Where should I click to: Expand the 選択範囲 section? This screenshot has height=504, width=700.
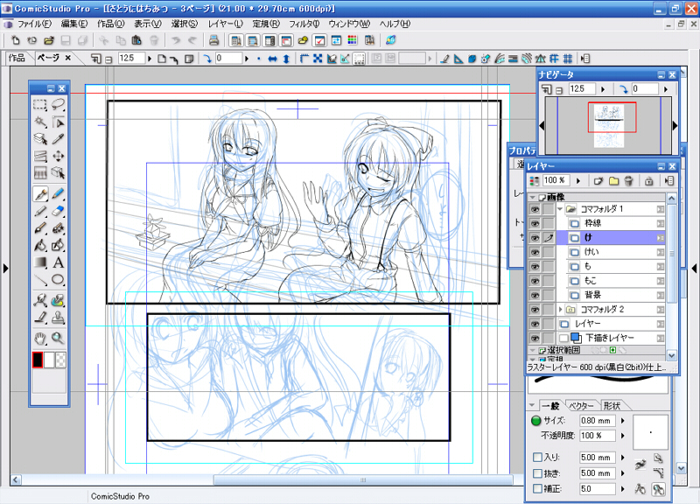[532, 350]
